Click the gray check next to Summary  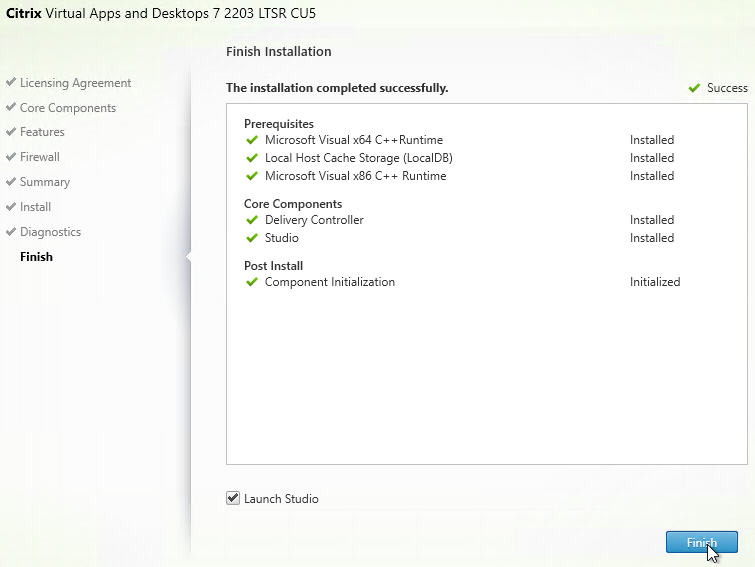(x=11, y=181)
